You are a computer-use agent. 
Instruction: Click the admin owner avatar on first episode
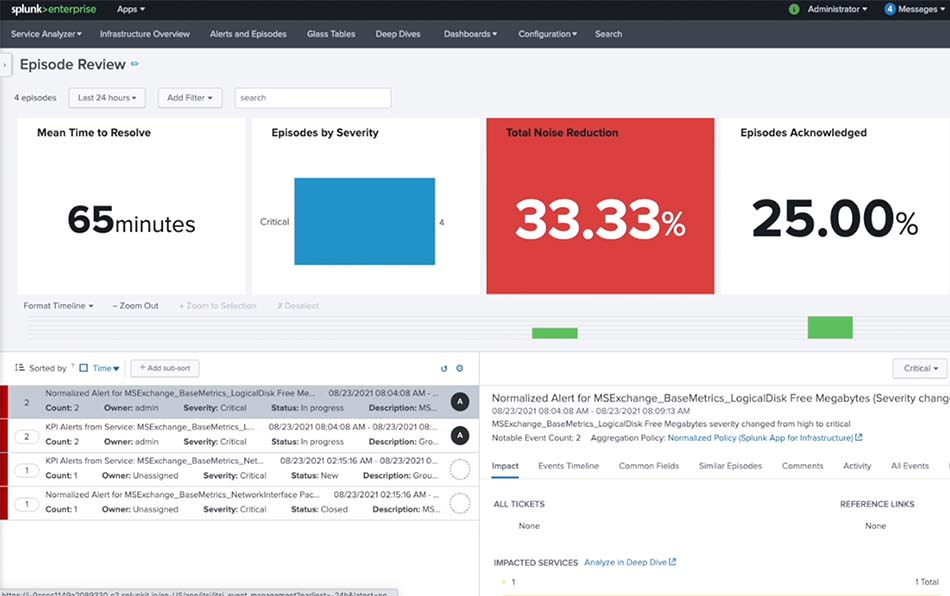click(x=459, y=401)
